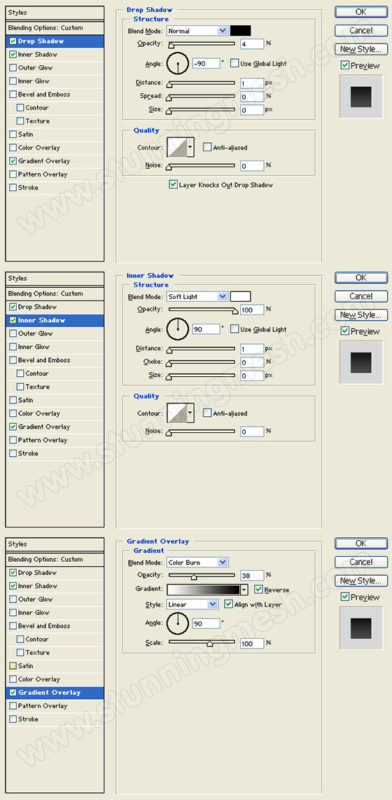Viewport: 392px width, 800px height.
Task: Click New Style in the Inner Shadow dialog
Action: point(361,315)
